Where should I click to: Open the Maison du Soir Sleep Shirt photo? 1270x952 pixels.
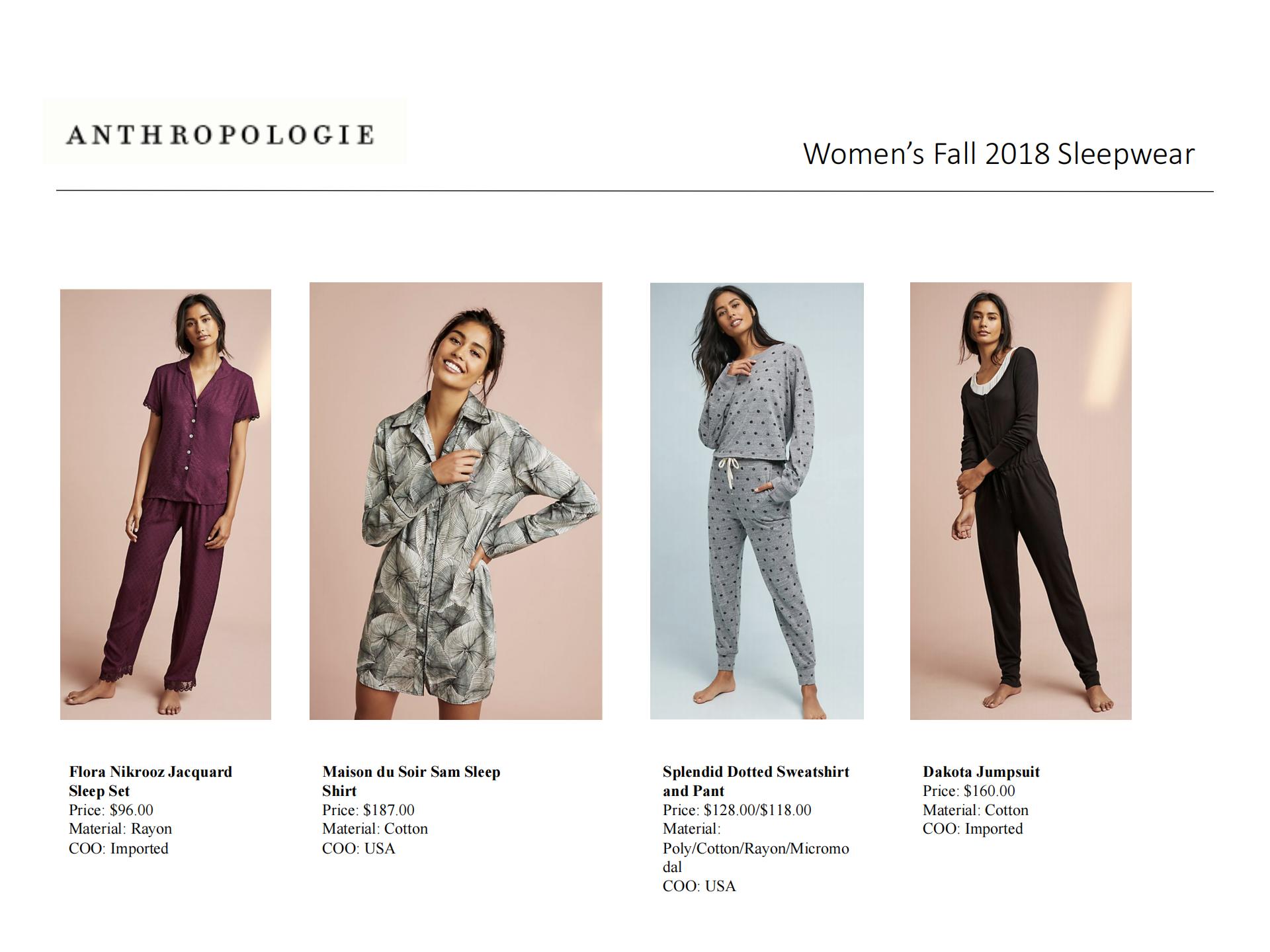tap(456, 501)
